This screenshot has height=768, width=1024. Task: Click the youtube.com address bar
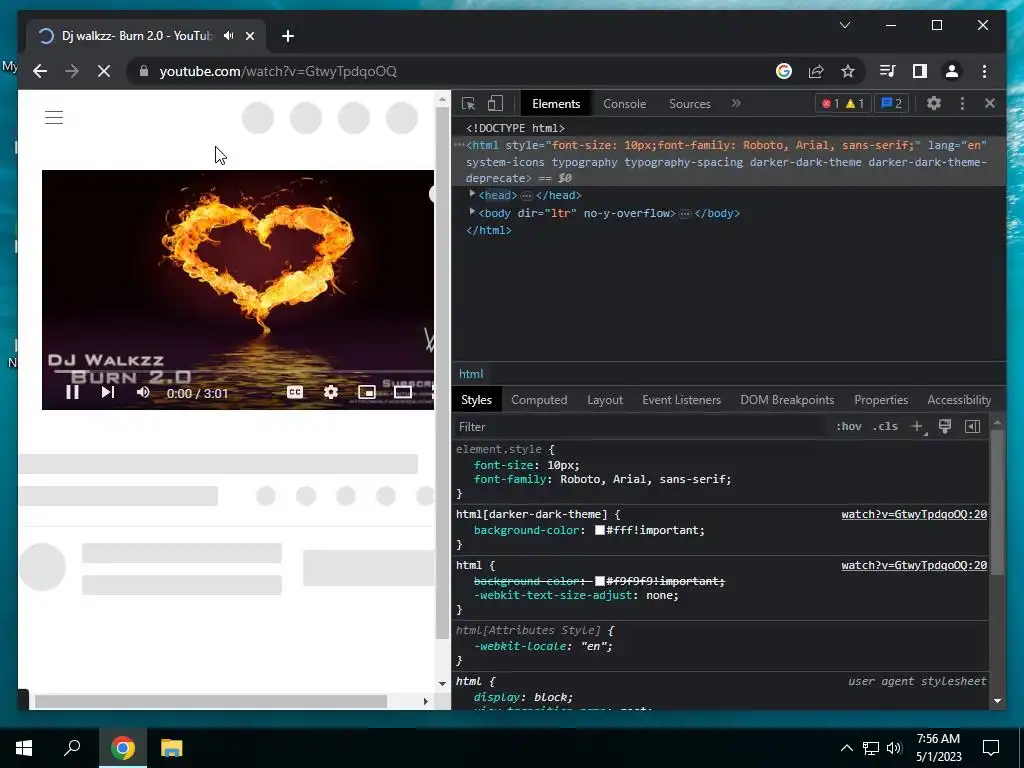(451, 71)
